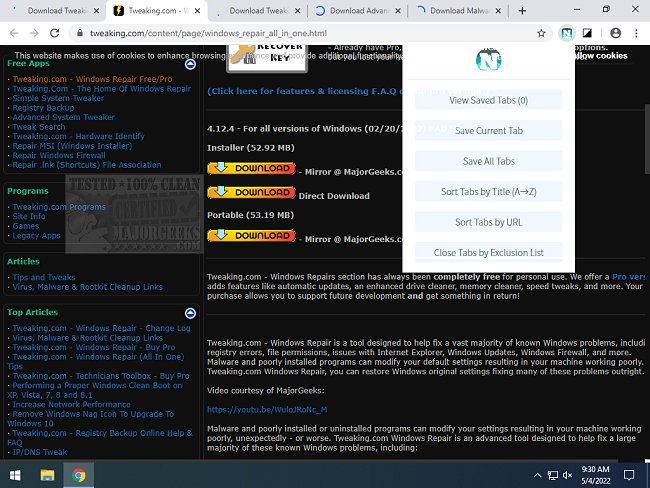Open Windows Repair - Change Log link

(x=101, y=328)
